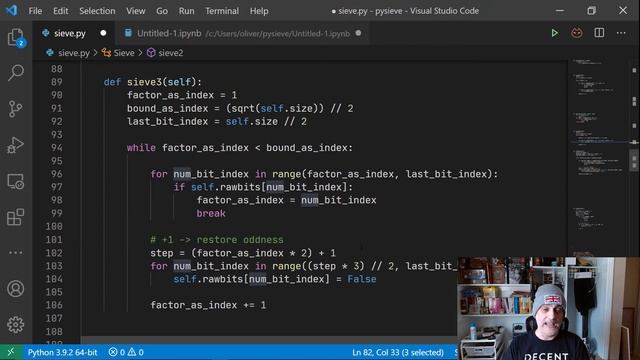Click the 'while' keyword on line 94
Screen dimensions: 640x360
pyautogui.click(x=141, y=148)
